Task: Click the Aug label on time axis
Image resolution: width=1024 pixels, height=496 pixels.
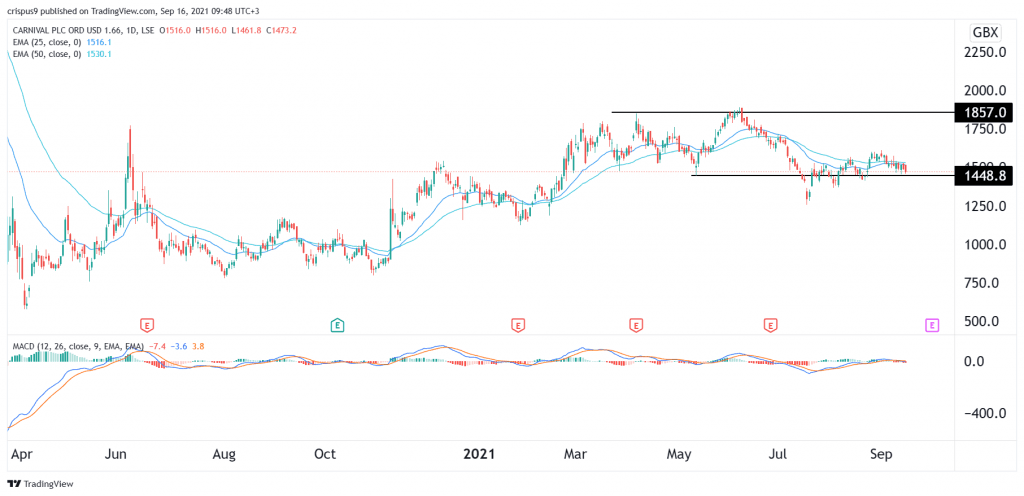Action: [x=224, y=454]
